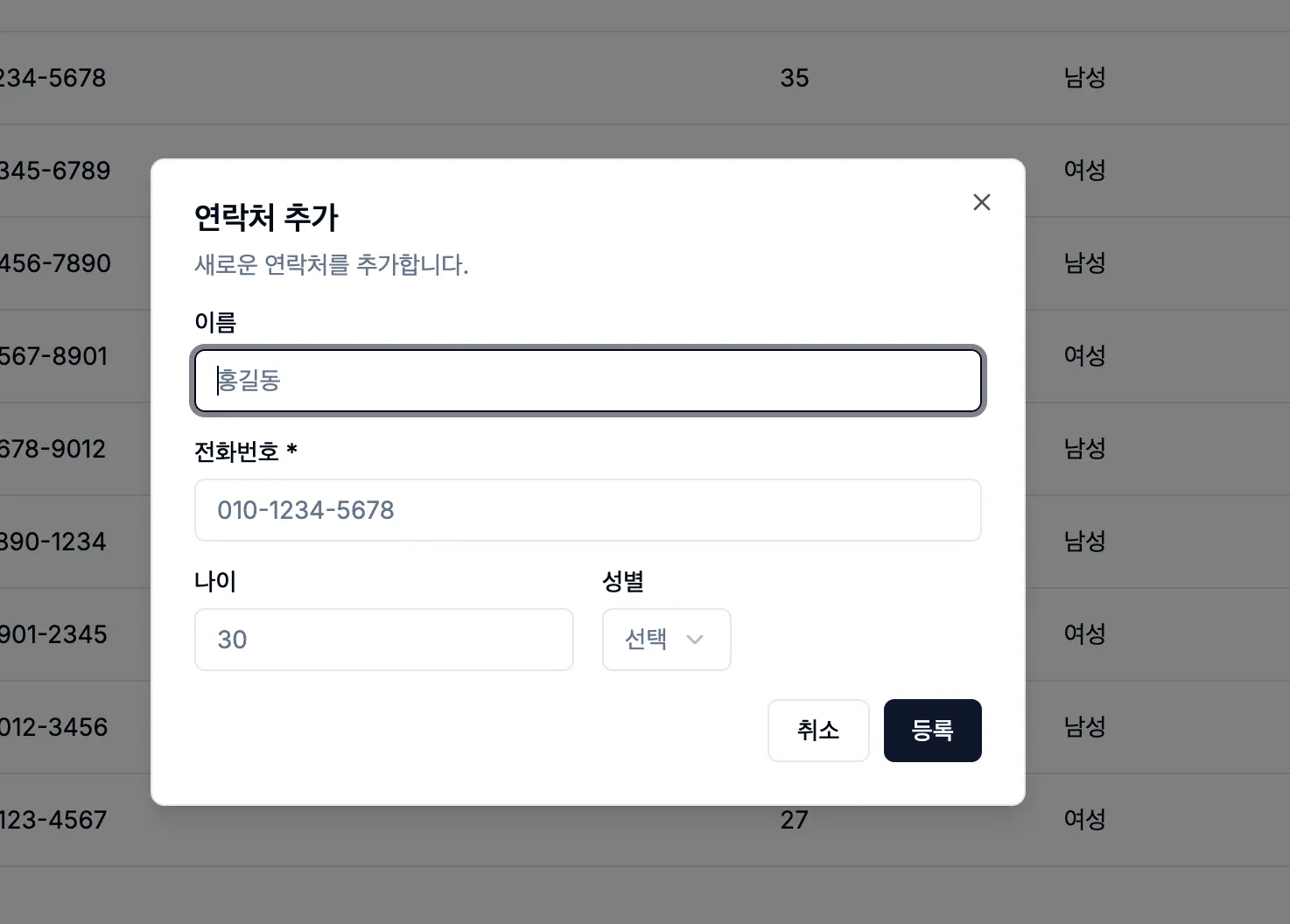Click the 나이 field label
This screenshot has width=1290, height=924.
[x=215, y=581]
